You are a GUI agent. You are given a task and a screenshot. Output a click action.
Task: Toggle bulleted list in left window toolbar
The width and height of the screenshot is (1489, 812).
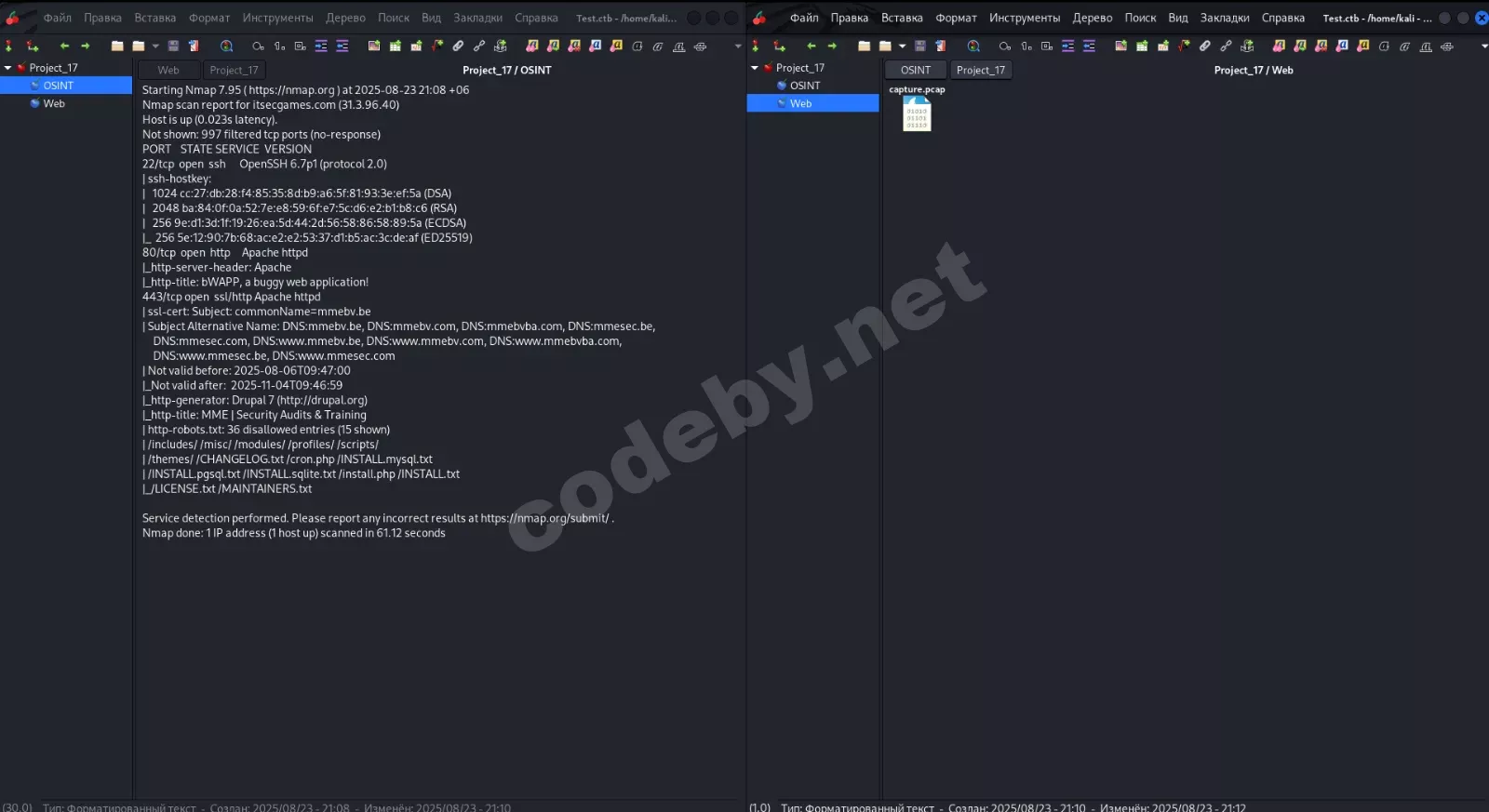258,46
